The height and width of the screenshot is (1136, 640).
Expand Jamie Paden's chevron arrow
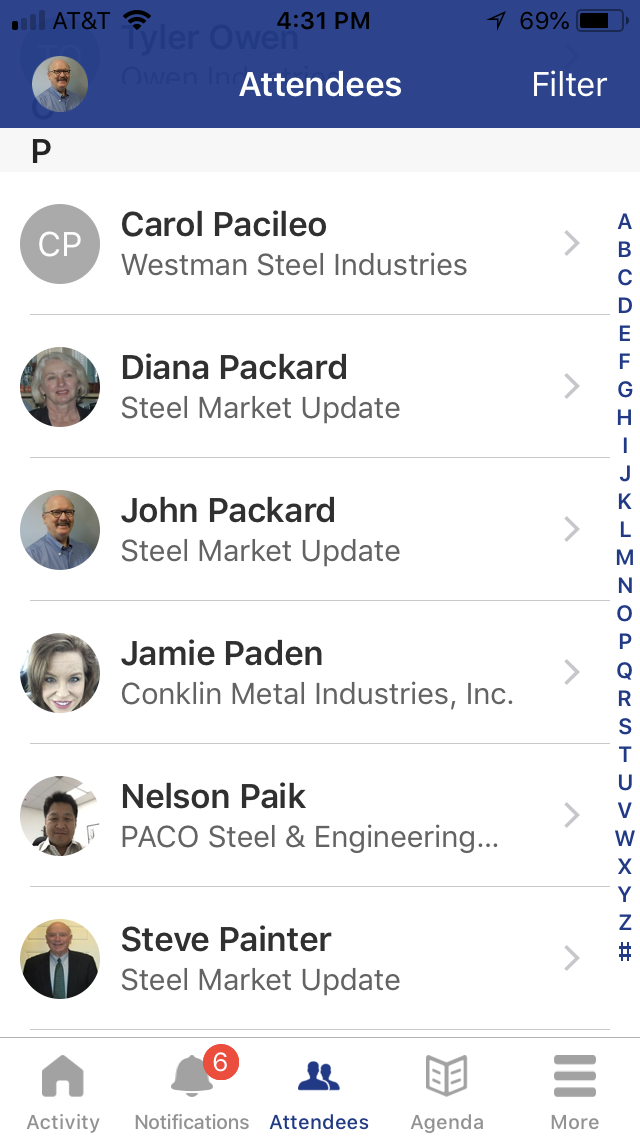coord(572,672)
